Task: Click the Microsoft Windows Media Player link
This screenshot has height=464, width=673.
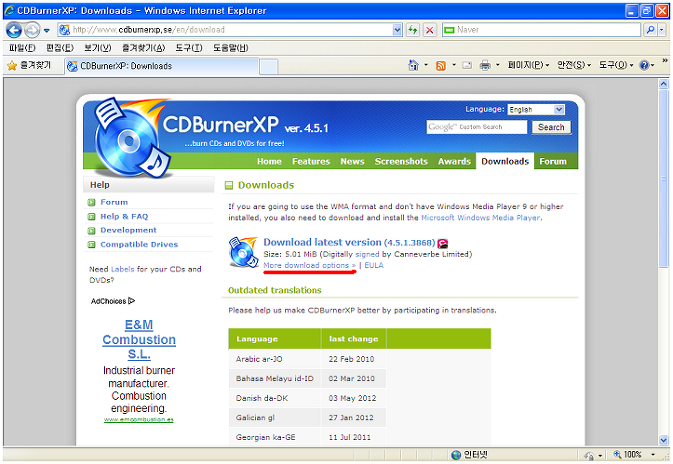Action: click(480, 218)
